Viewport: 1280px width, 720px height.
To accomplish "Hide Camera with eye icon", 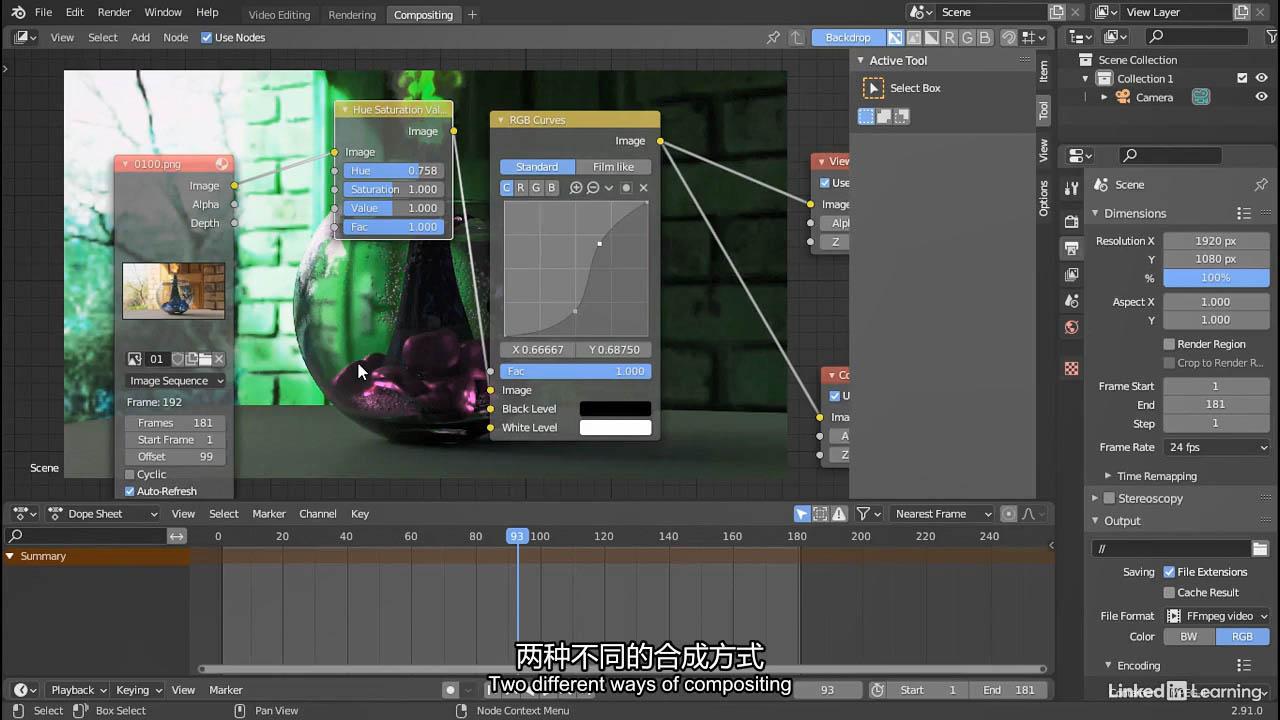I will pyautogui.click(x=1261, y=97).
